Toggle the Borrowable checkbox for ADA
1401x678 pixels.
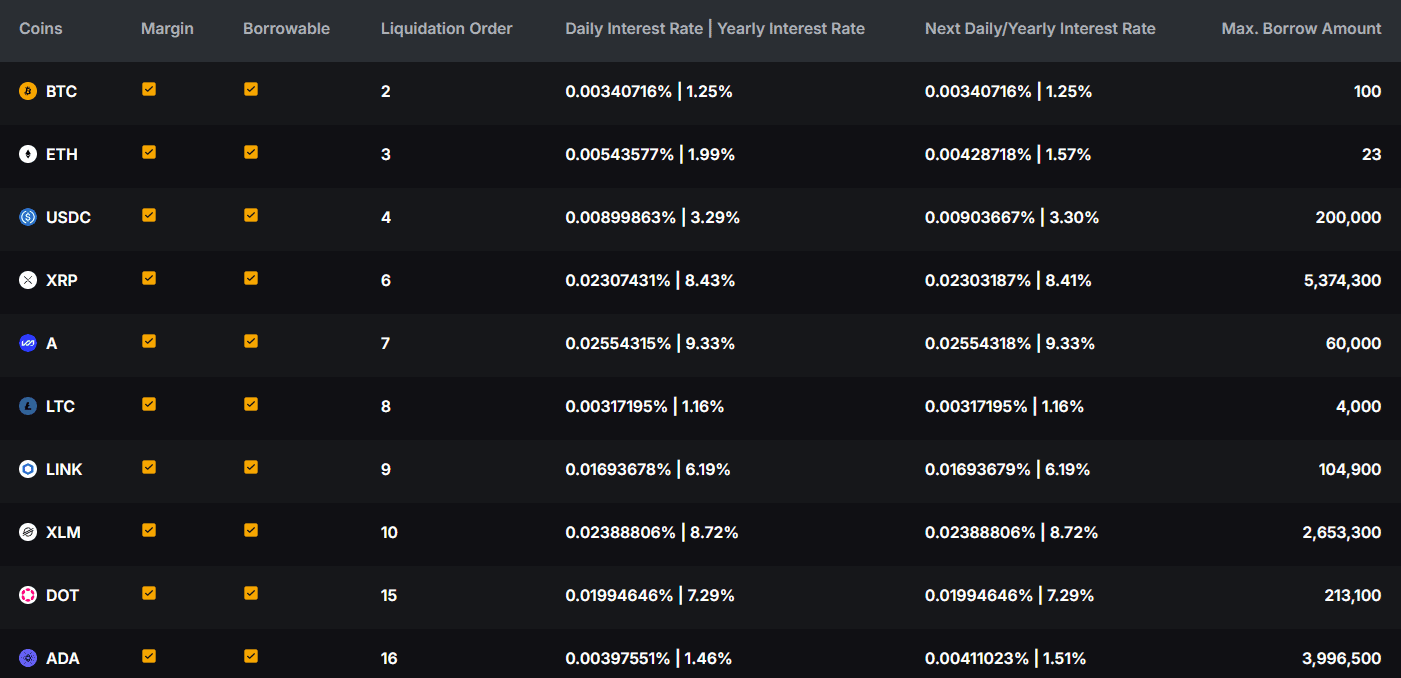[251, 656]
